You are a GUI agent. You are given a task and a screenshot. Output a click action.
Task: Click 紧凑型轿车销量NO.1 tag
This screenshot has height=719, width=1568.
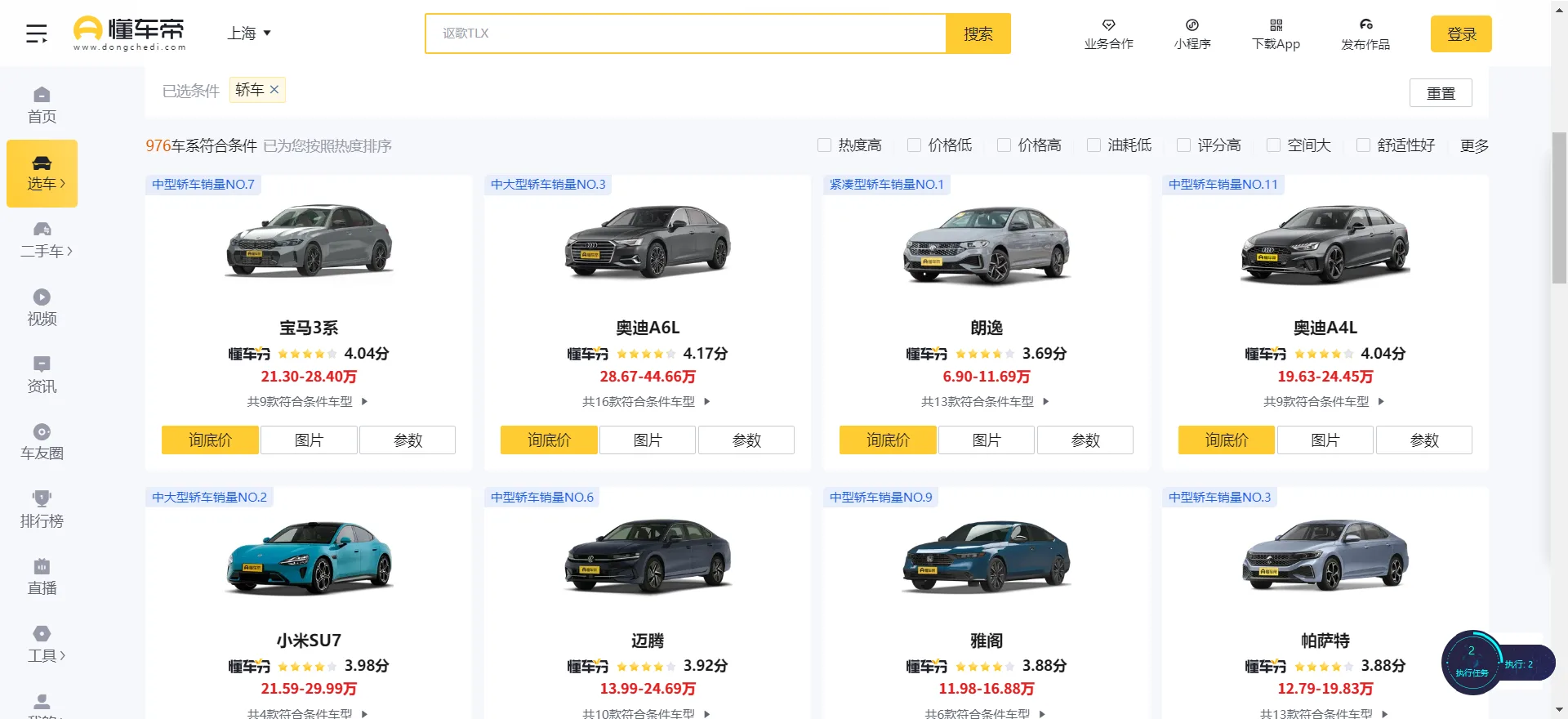coord(887,185)
